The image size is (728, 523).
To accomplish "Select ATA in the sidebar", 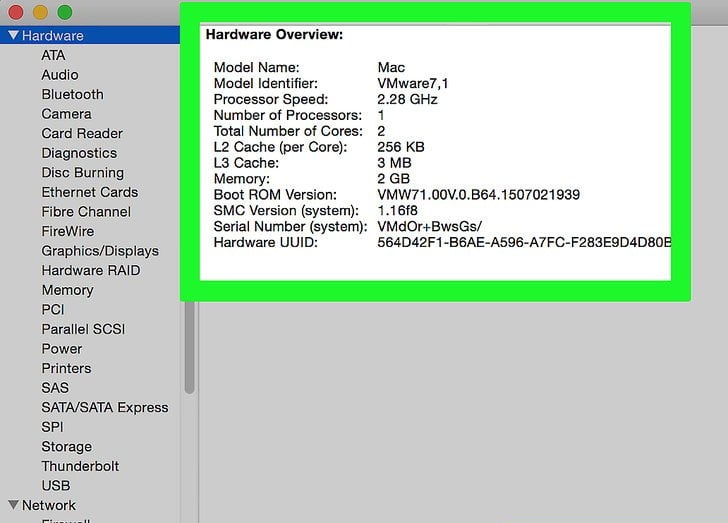I will pos(53,55).
